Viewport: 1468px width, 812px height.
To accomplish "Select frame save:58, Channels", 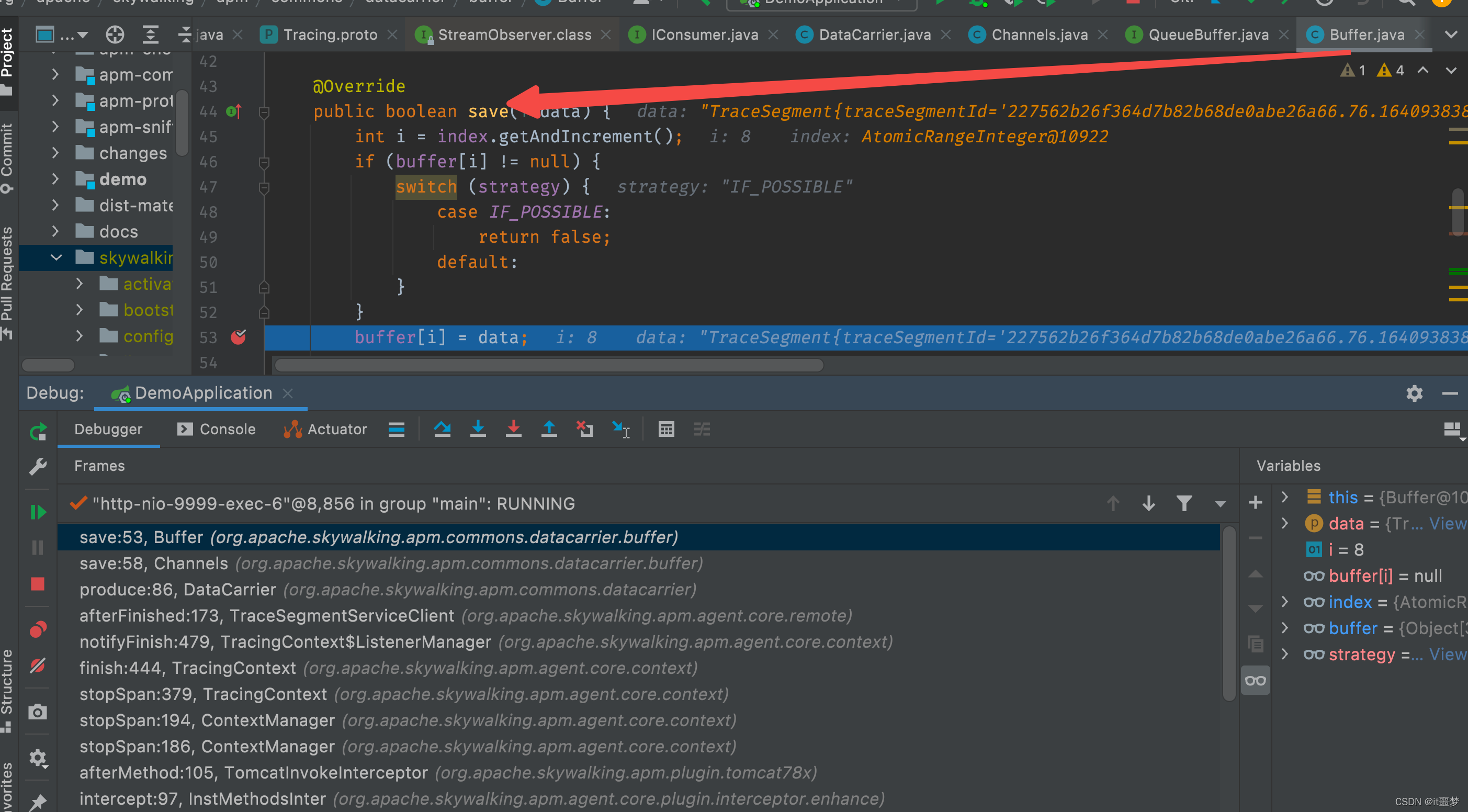I will tap(638, 563).
